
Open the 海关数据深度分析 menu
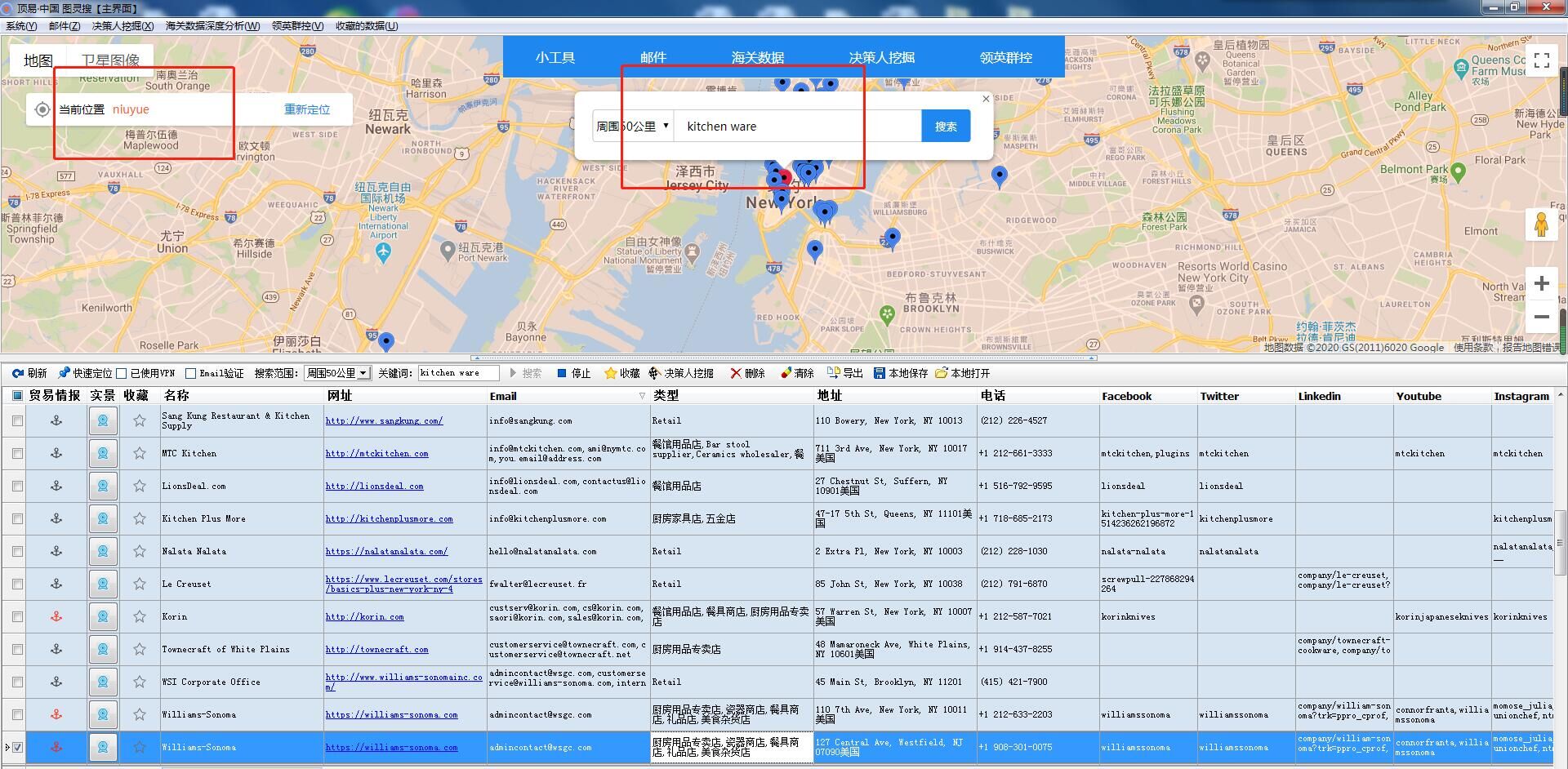(212, 25)
